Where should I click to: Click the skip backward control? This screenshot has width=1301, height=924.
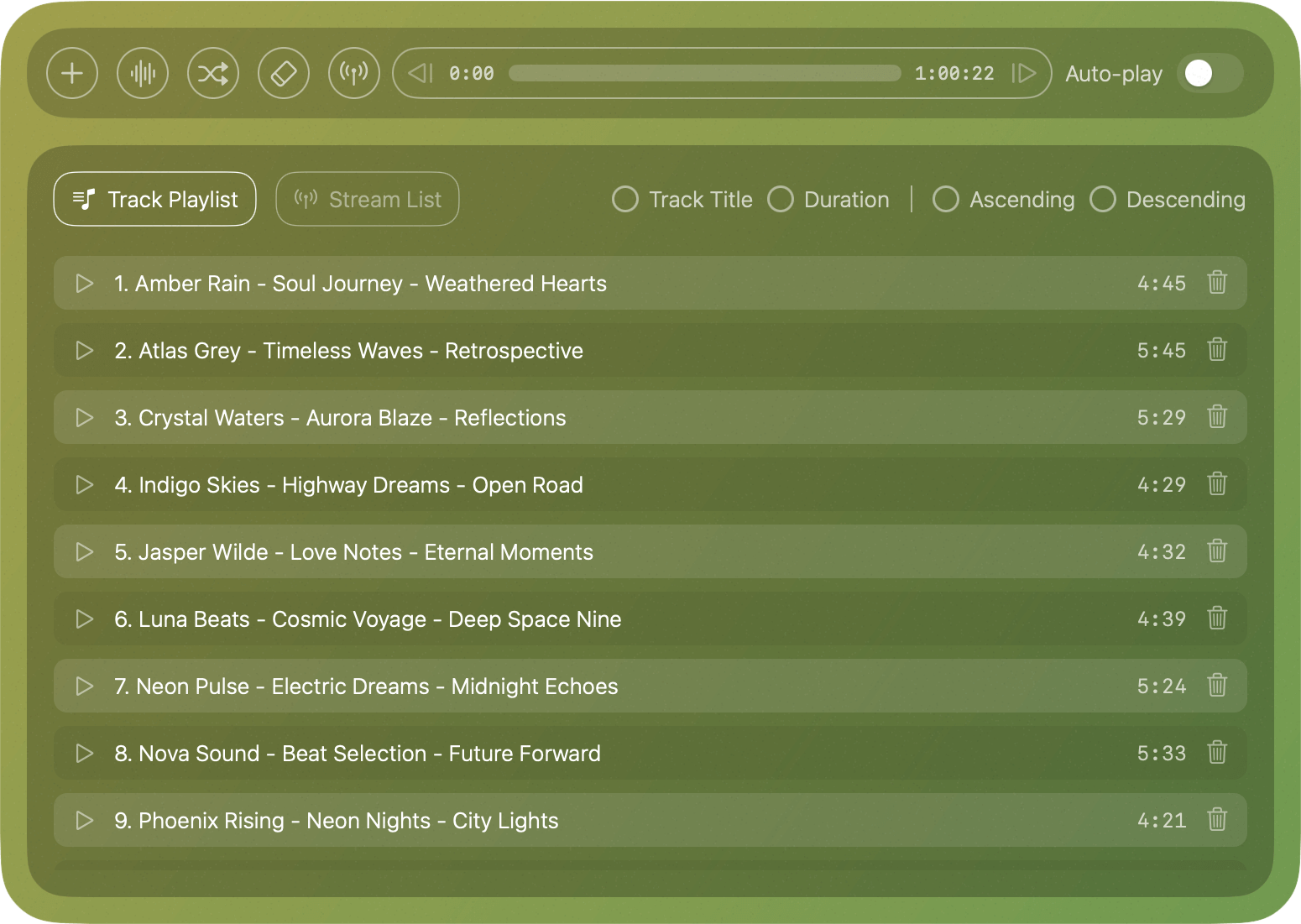pos(421,73)
